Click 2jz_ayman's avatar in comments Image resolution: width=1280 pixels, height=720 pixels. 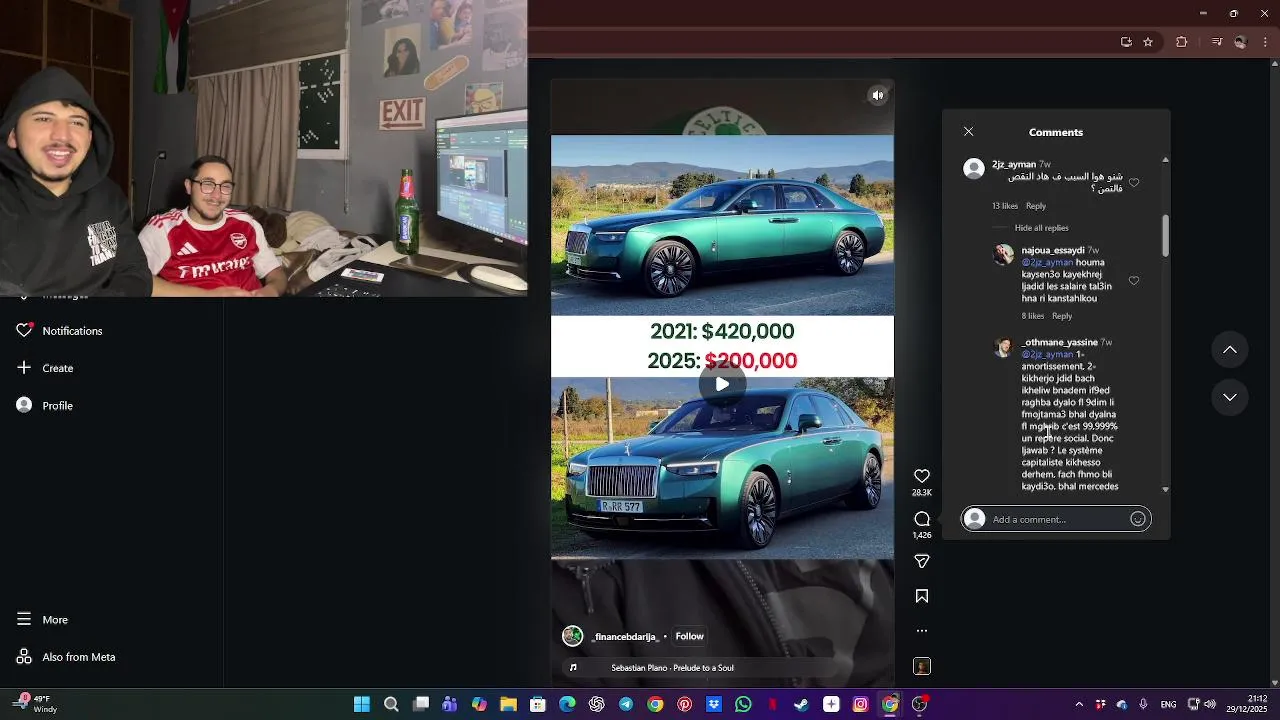coord(974,169)
